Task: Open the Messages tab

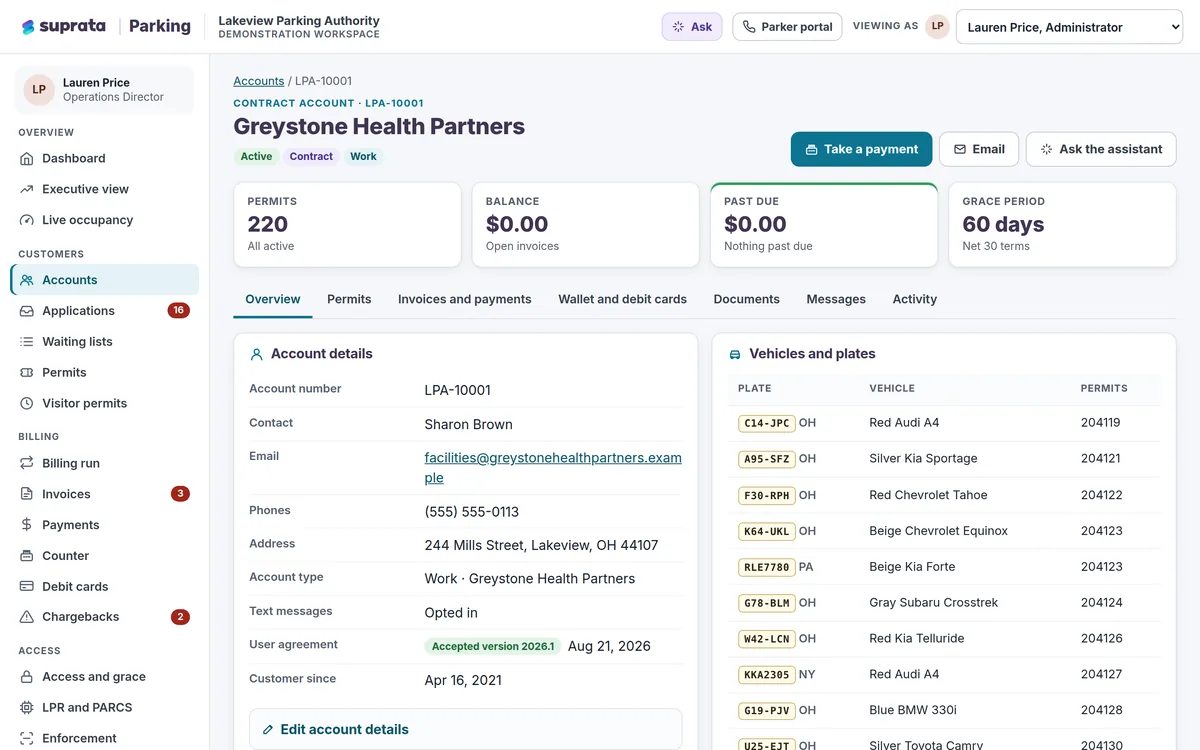Action: point(836,299)
